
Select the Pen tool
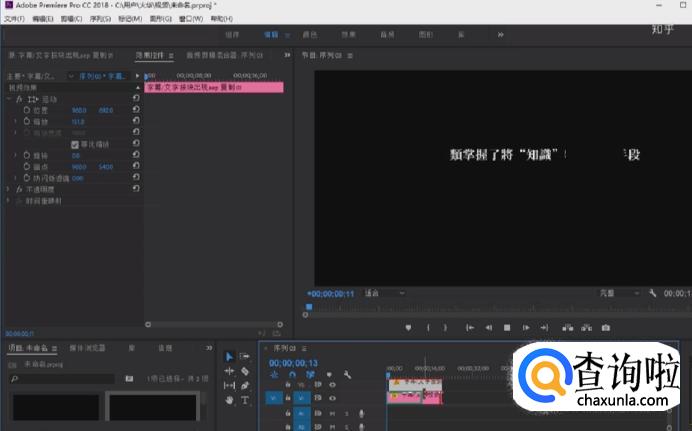[245, 385]
